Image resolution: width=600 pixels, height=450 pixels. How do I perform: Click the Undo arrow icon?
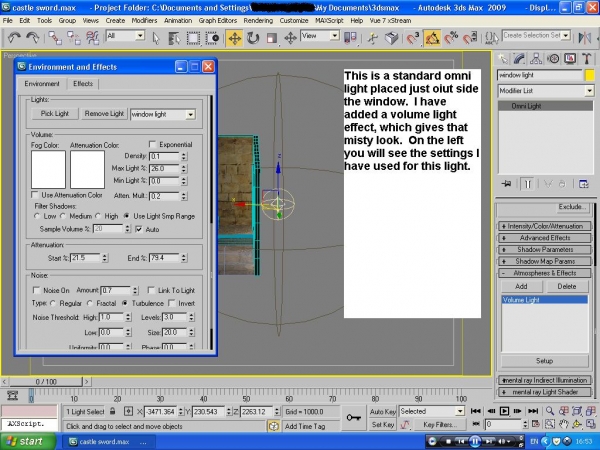coord(14,38)
